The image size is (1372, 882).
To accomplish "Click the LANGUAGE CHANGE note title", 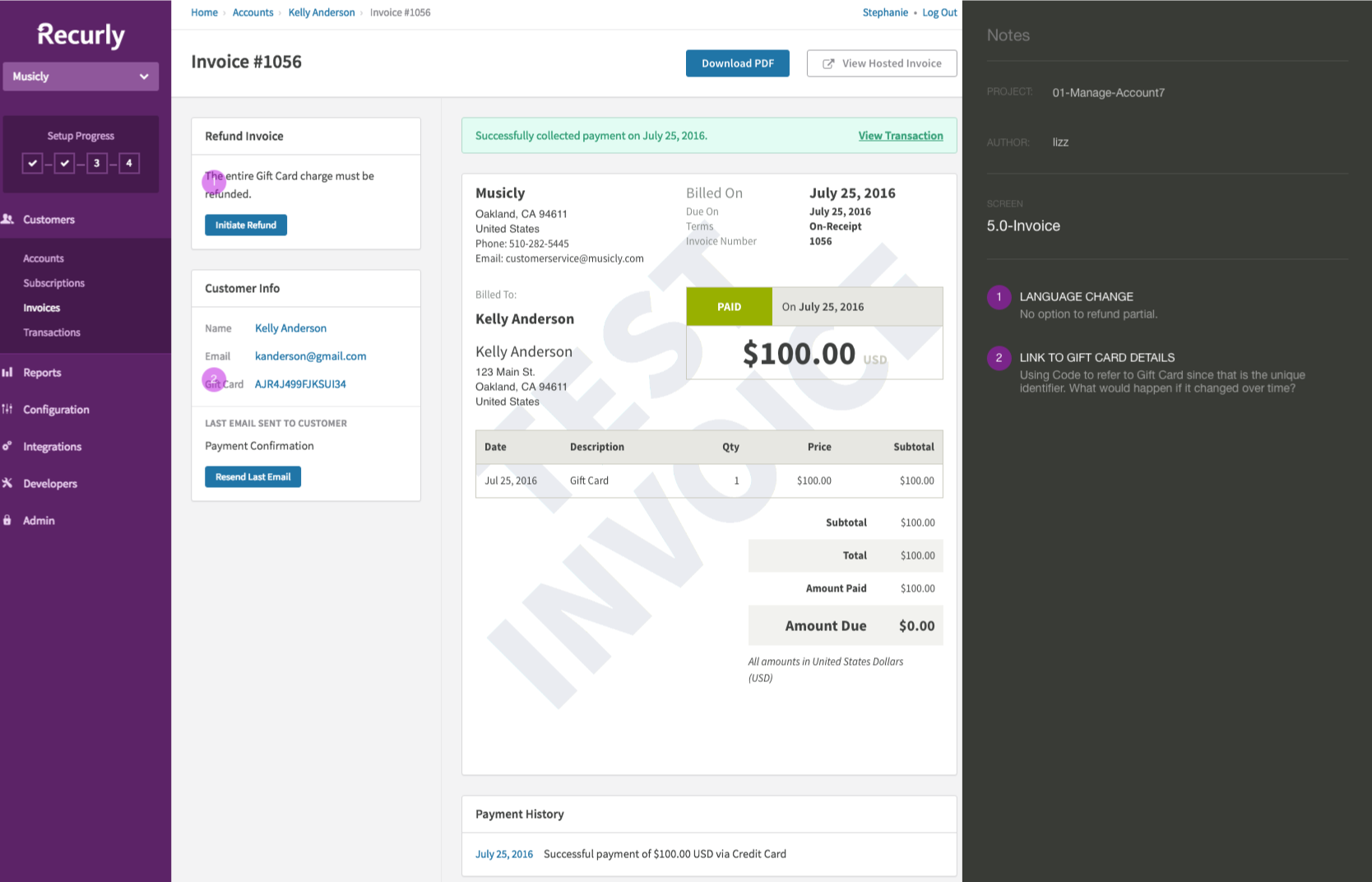I will coord(1076,296).
